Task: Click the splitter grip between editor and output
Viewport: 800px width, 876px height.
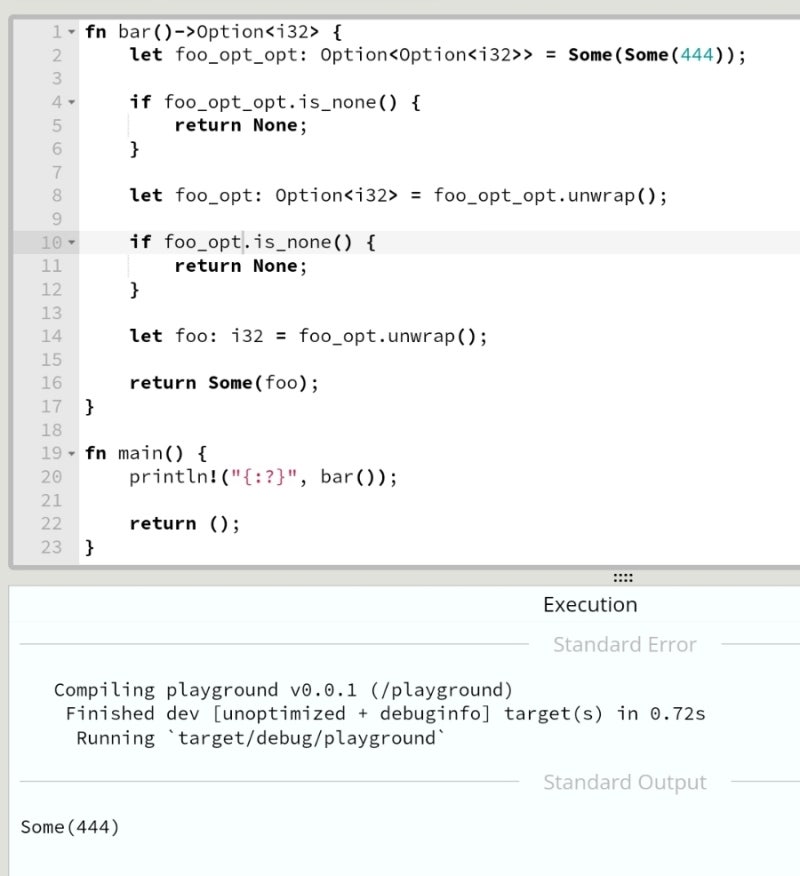Action: (622, 578)
